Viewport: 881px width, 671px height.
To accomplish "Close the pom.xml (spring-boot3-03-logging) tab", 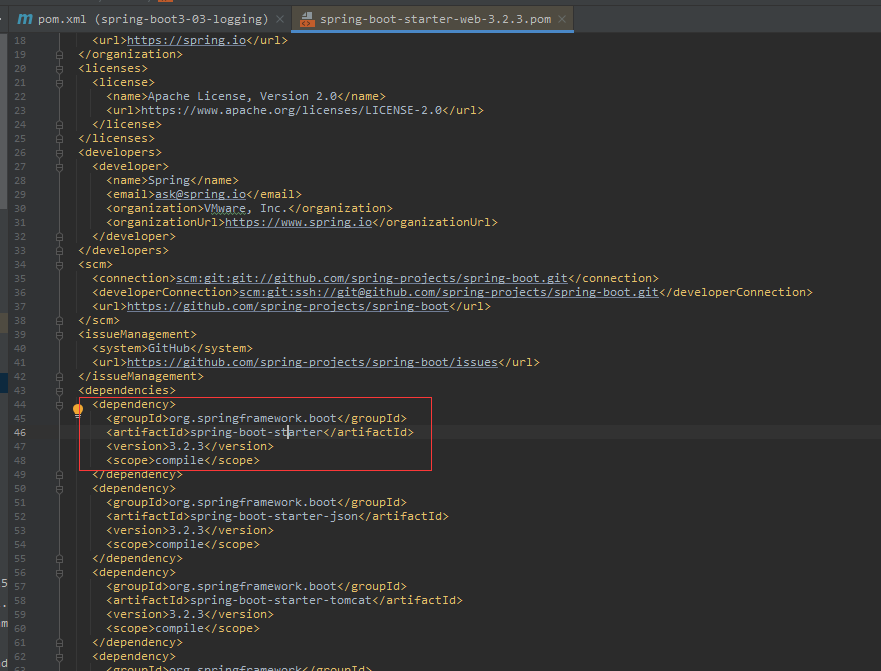I will click(280, 20).
